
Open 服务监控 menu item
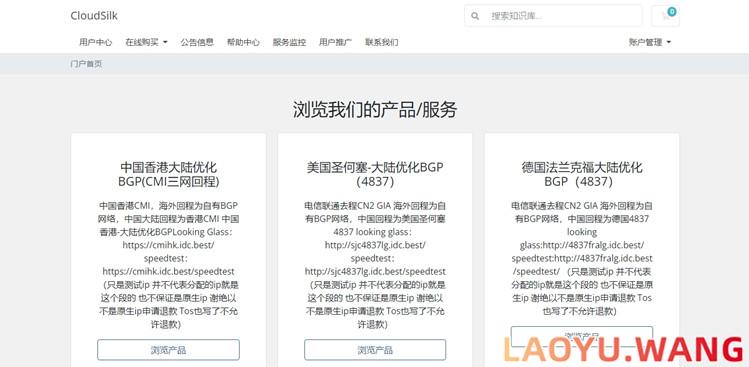coord(289,42)
